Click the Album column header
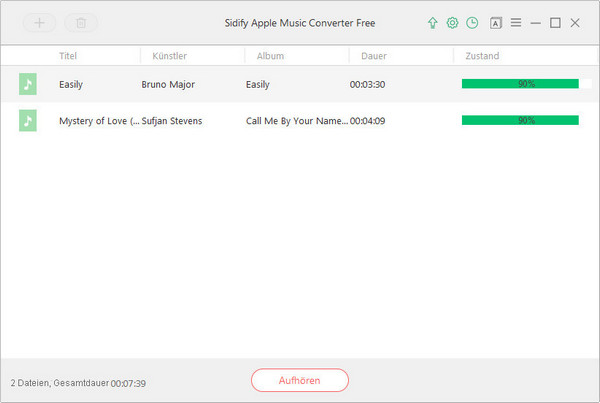 point(270,56)
